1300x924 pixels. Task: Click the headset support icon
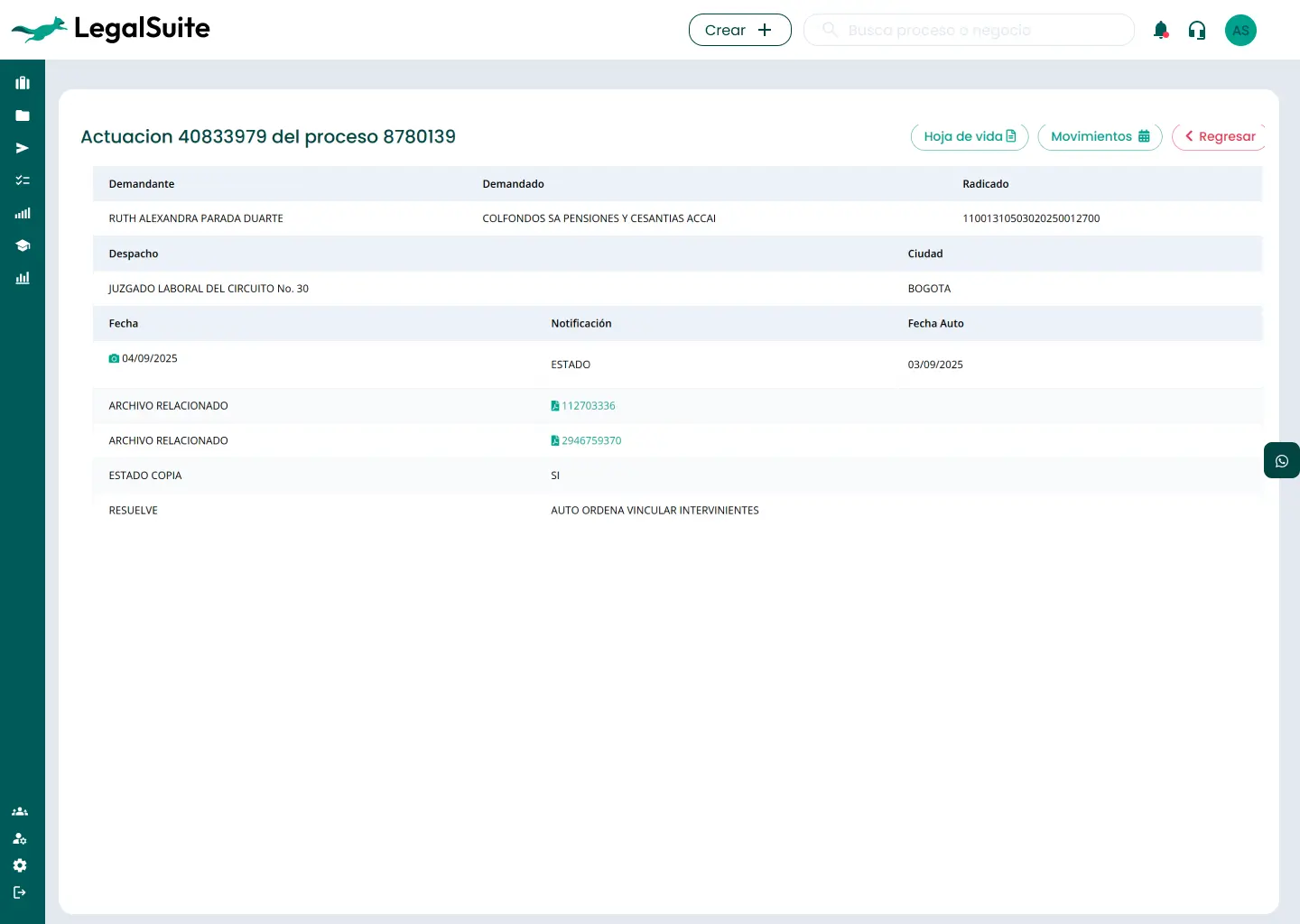point(1197,31)
